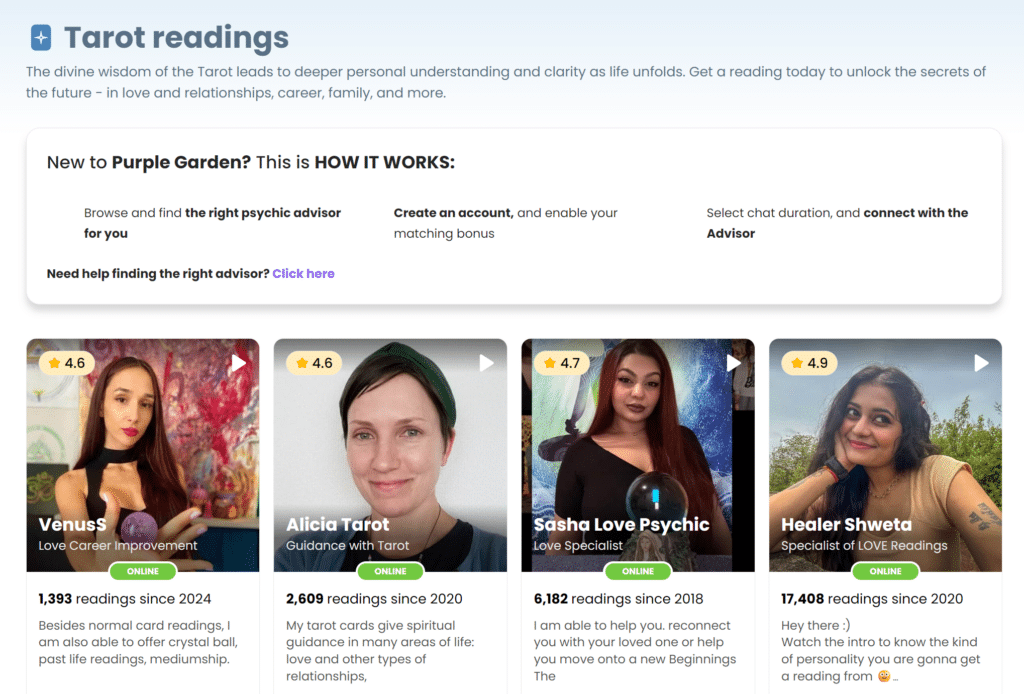
Task: Click the Healer Shweta name heading
Action: coord(846,525)
